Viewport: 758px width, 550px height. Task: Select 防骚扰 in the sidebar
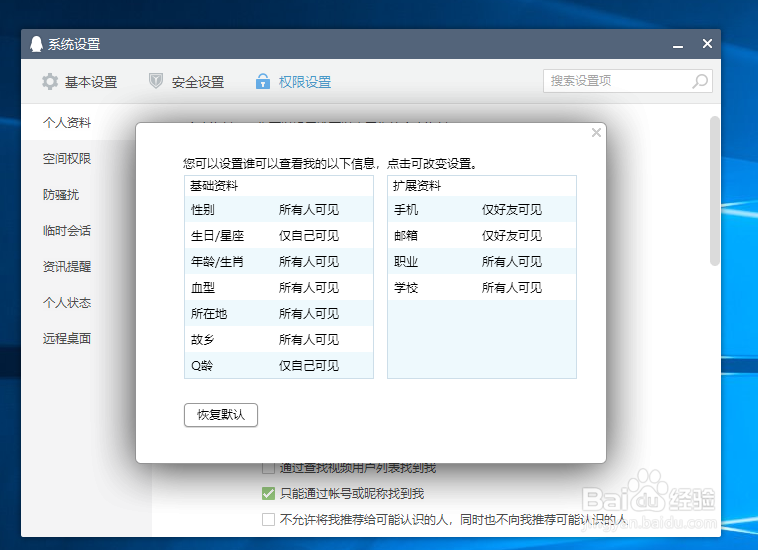point(61,195)
